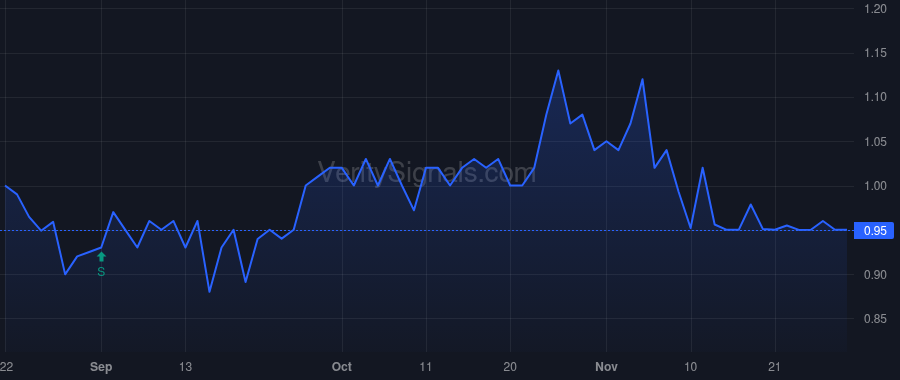Image resolution: width=900 pixels, height=380 pixels.
Task: Click the 1.10 price axis label
Action: [875, 98]
